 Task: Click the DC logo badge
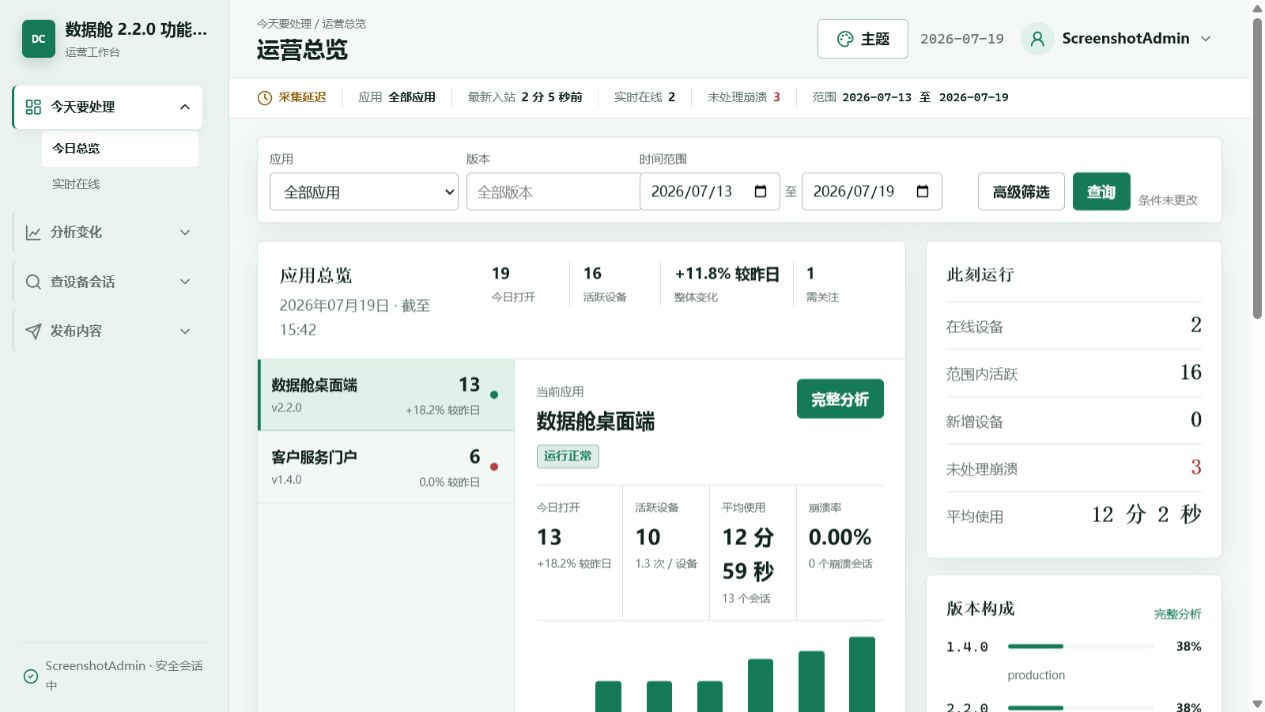point(39,39)
